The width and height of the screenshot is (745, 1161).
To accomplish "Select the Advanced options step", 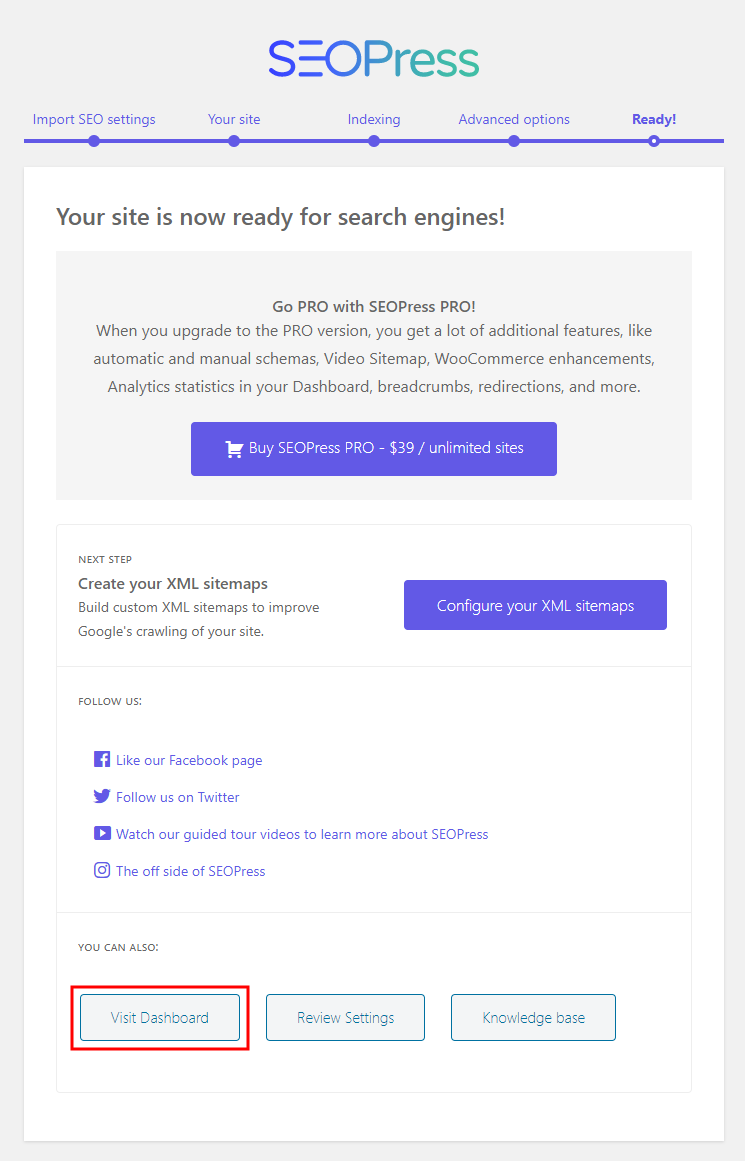I will (x=514, y=119).
